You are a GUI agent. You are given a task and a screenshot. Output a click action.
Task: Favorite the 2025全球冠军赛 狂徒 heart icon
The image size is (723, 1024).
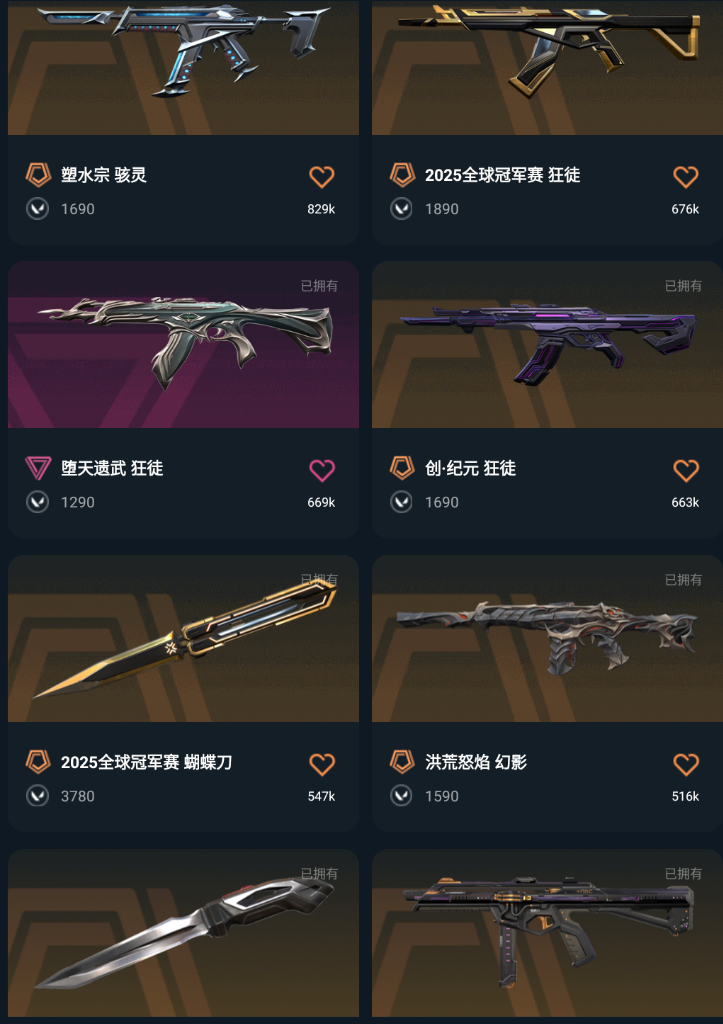pos(686,176)
